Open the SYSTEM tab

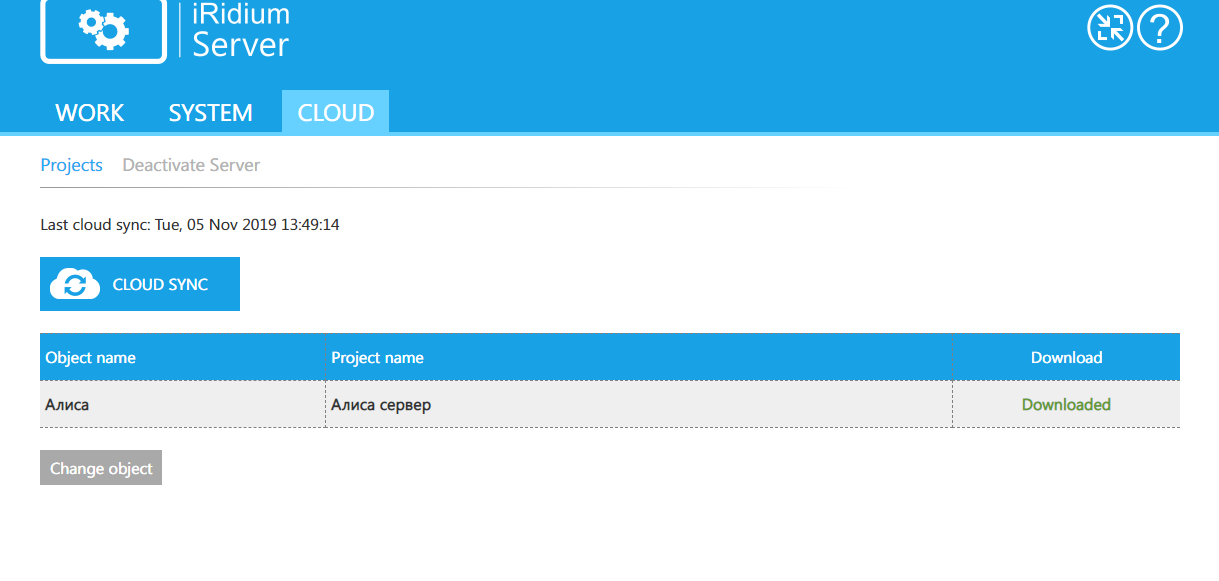(210, 113)
